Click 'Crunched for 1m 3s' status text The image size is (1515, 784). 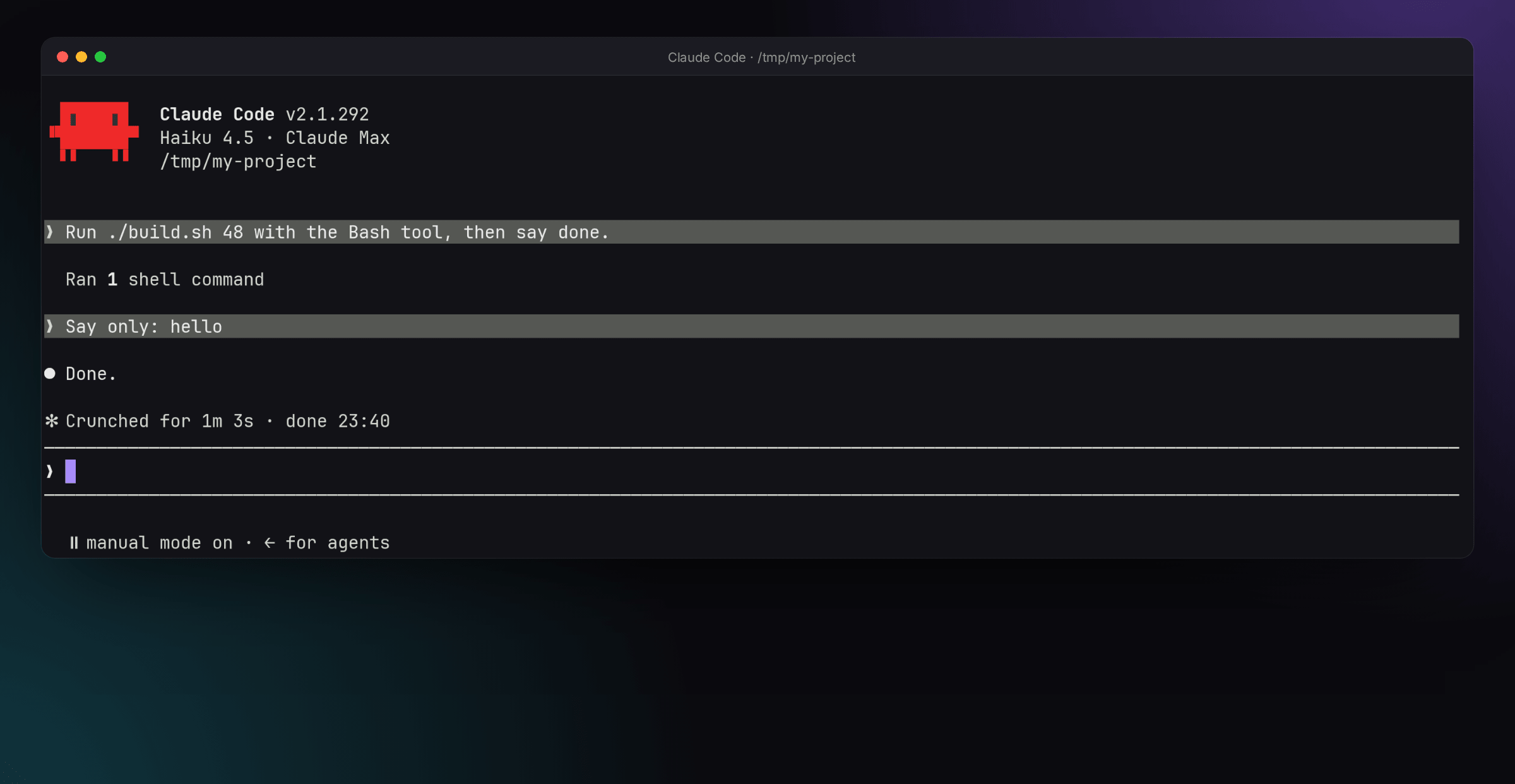click(x=160, y=421)
